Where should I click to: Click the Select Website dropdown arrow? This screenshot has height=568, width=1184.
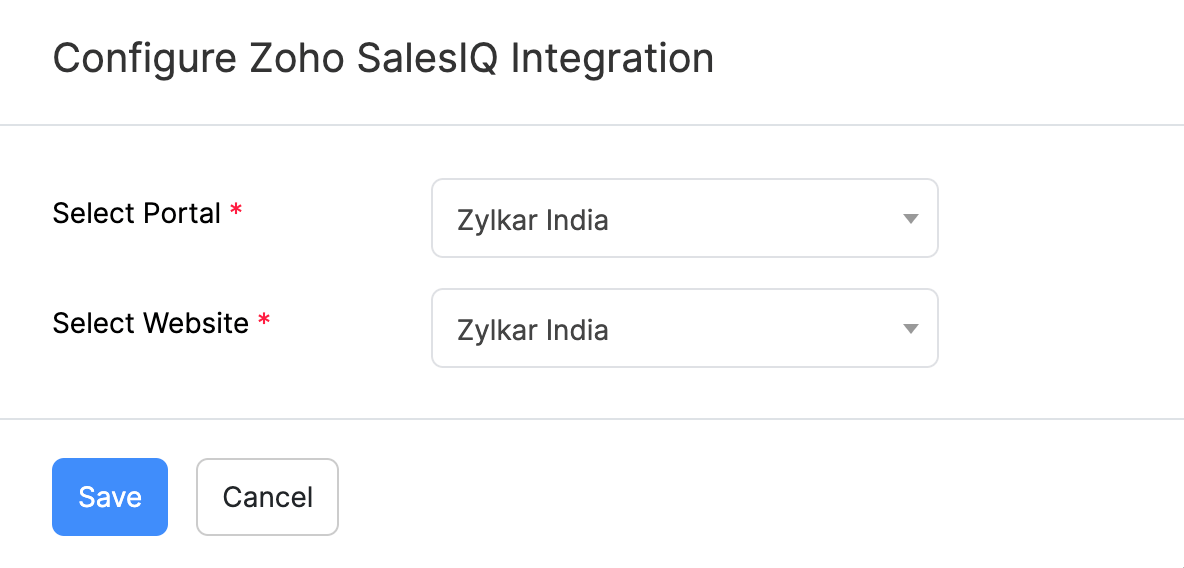click(910, 329)
